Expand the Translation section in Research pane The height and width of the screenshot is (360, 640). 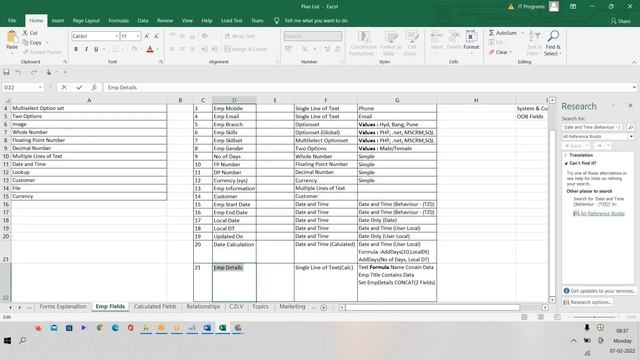coord(566,155)
